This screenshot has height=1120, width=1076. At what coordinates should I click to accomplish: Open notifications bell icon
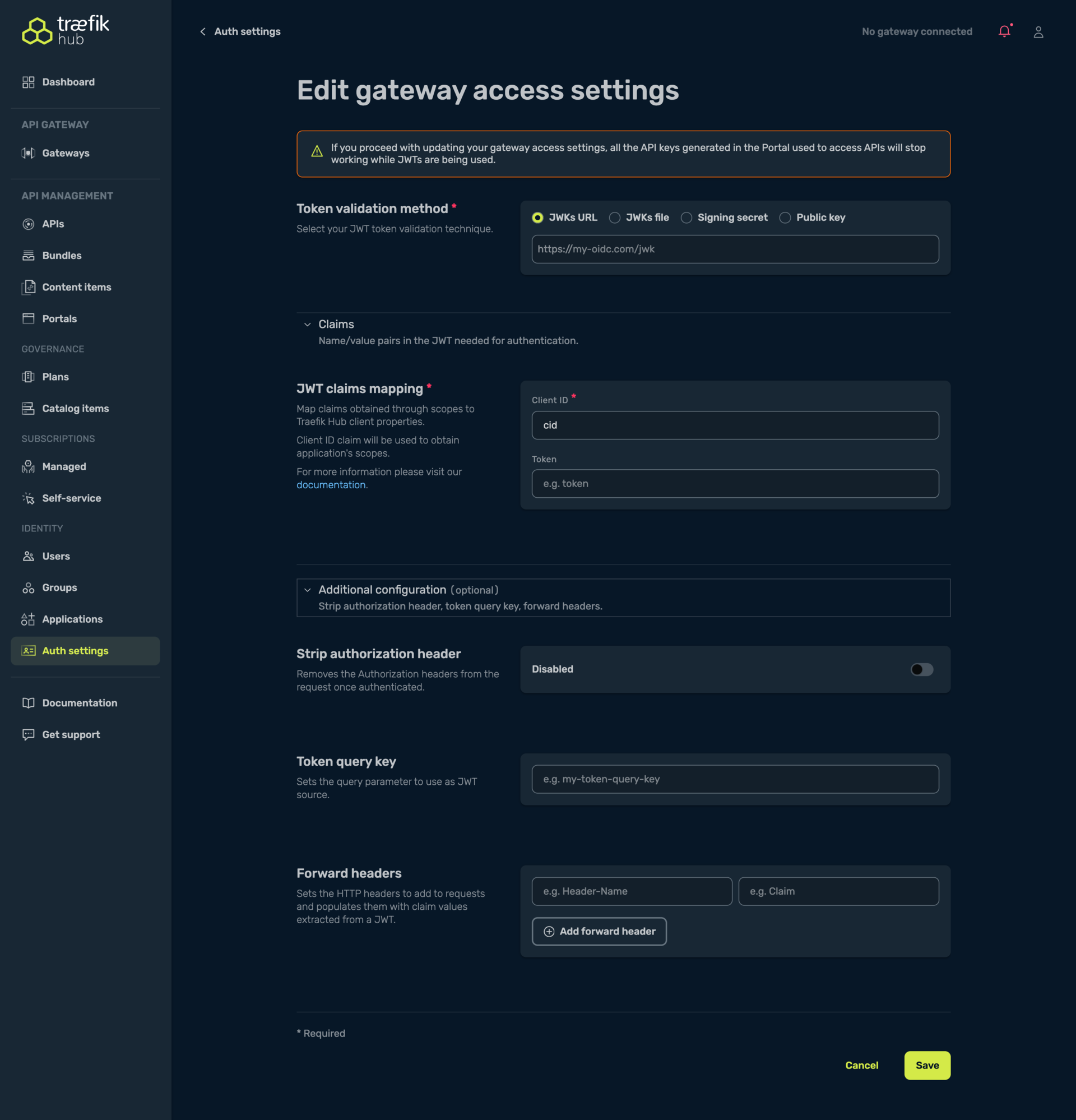pos(1005,31)
